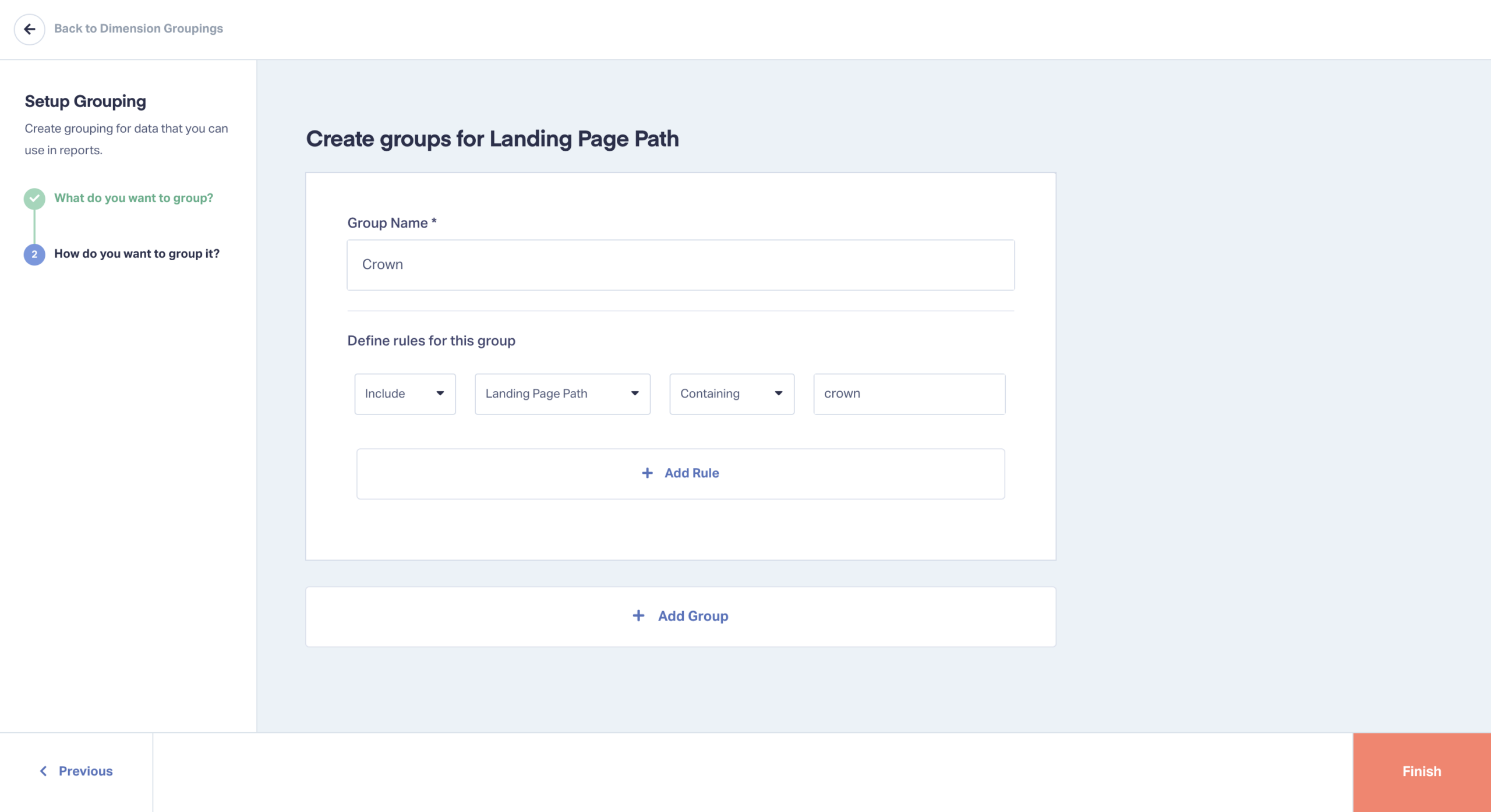Viewport: 1491px width, 812px height.
Task: Open the Include rule type dropdown
Action: pos(405,394)
